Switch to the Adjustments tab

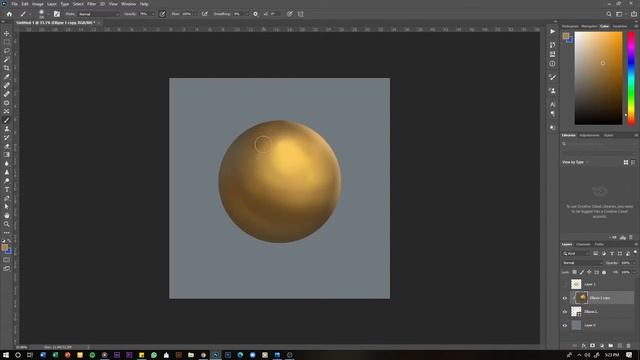click(x=589, y=135)
